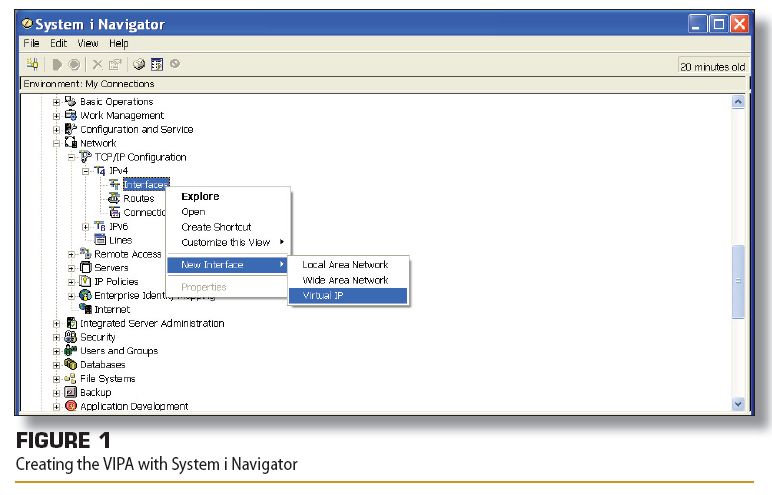Click the IP Policies icon
772x495 pixels.
point(85,281)
